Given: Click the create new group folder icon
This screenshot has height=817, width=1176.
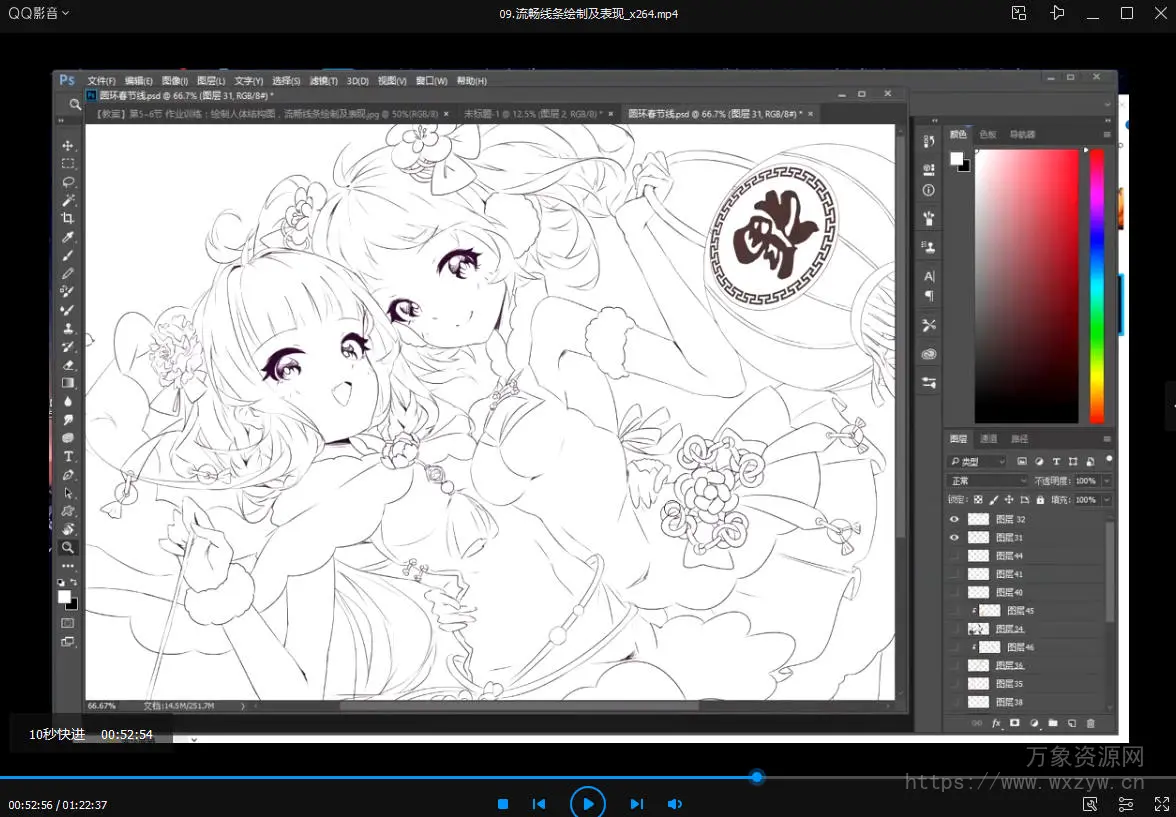Looking at the screenshot, I should [1052, 723].
